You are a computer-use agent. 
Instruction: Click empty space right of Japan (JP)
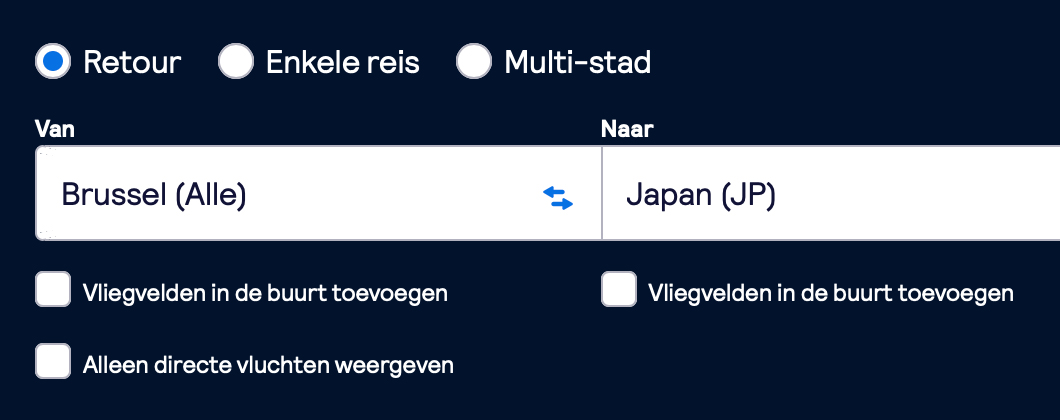point(919,195)
